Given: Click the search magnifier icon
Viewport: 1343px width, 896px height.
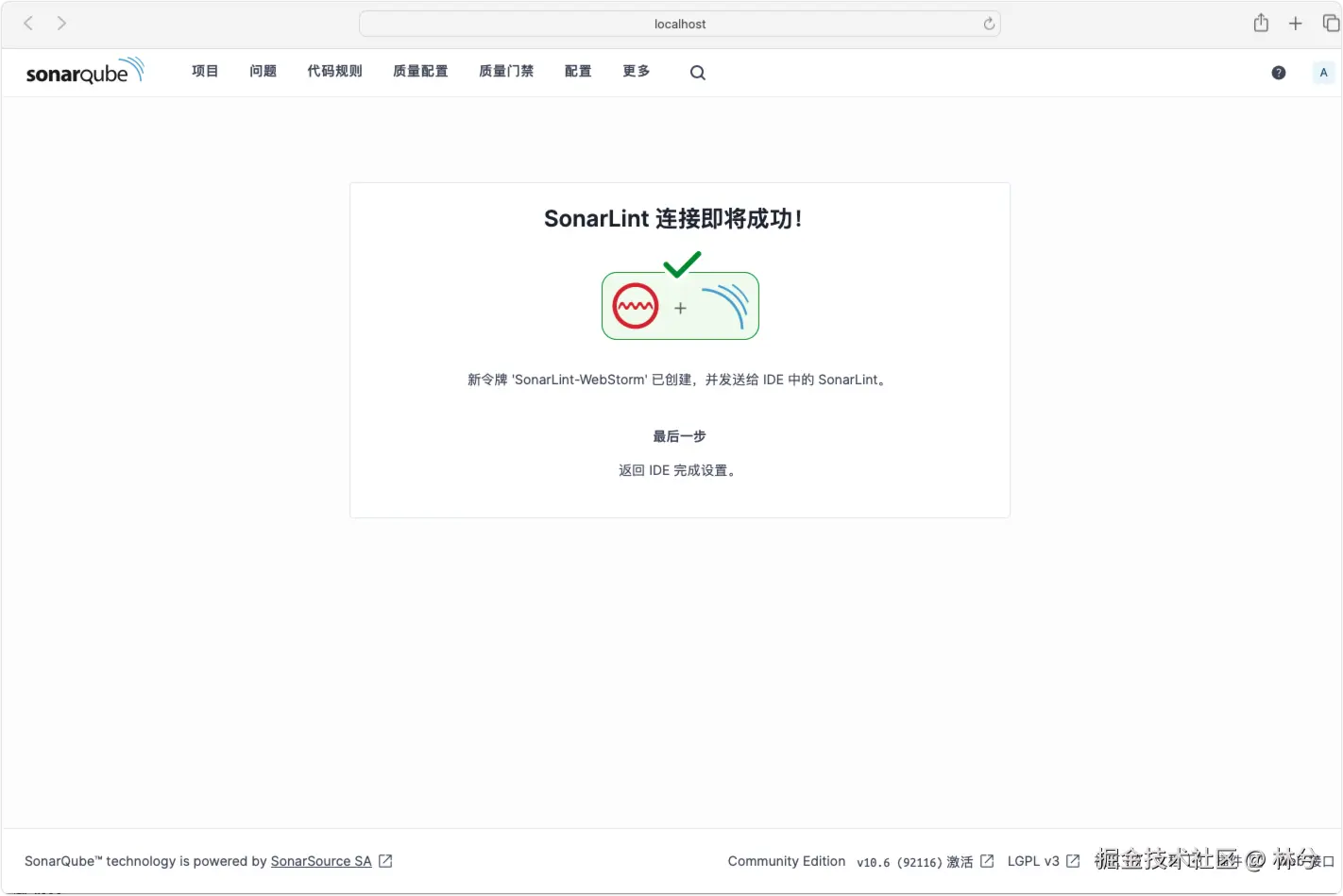Looking at the screenshot, I should (x=698, y=73).
